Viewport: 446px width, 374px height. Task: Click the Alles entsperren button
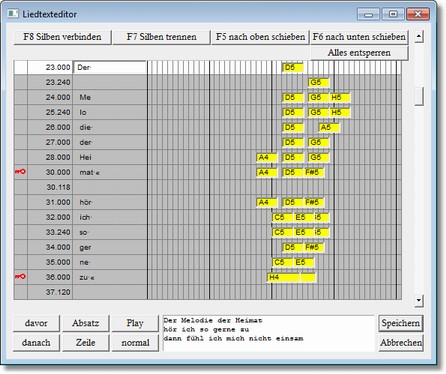359,53
